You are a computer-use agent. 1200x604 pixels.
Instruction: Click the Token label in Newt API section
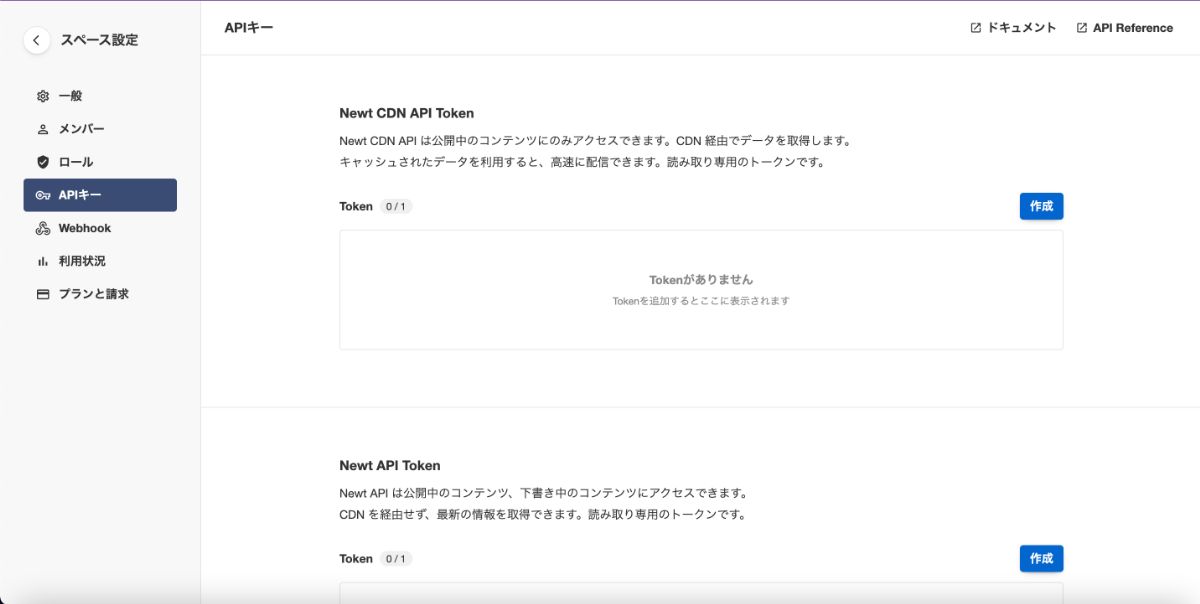(x=356, y=558)
